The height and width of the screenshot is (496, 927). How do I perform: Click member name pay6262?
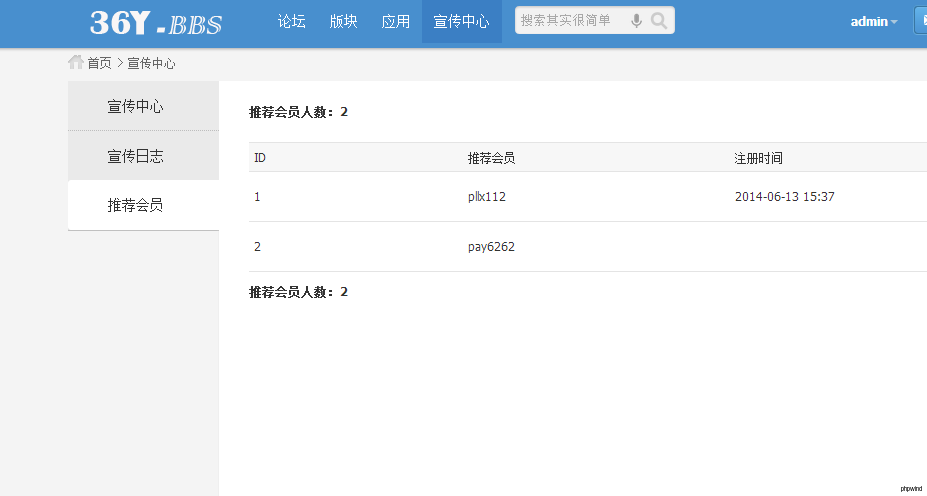(491, 247)
